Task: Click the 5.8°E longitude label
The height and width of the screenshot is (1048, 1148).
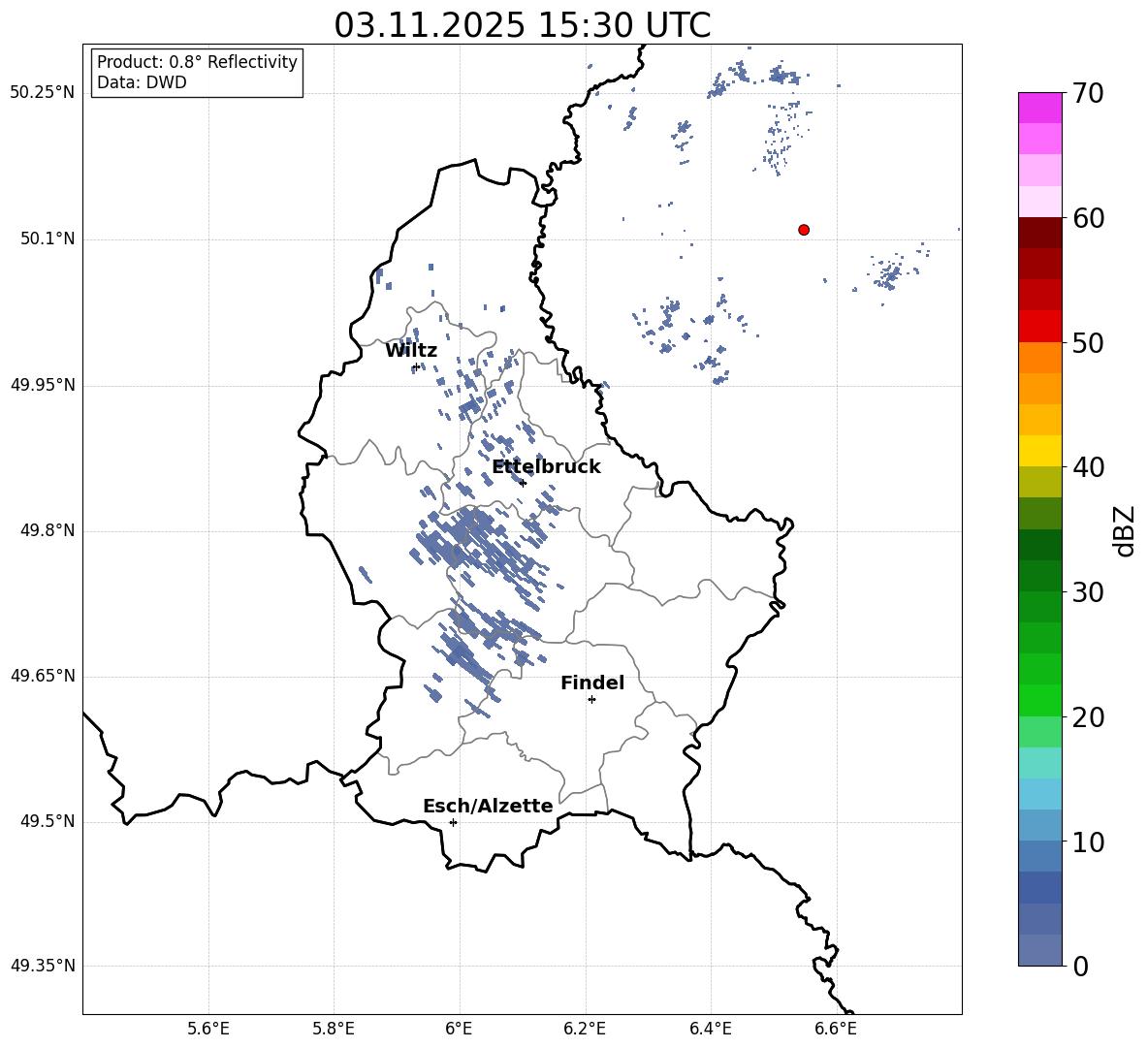Action: coord(334,1029)
